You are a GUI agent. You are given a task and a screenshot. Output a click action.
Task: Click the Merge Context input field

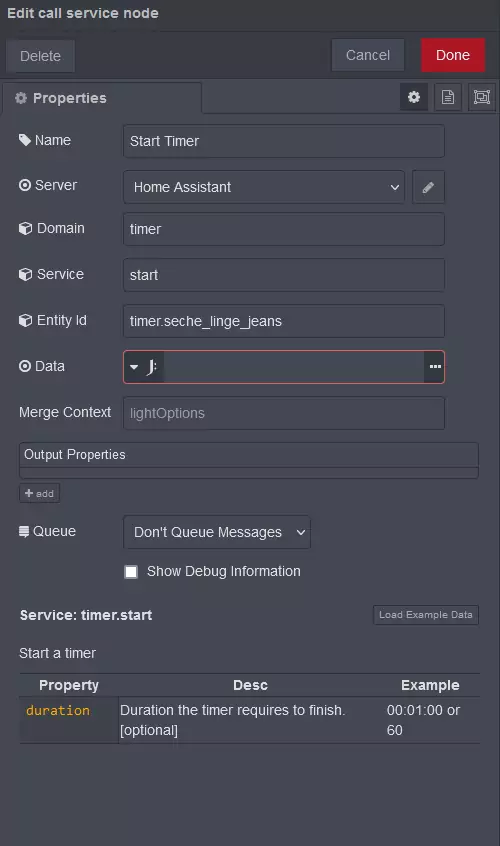pos(284,413)
